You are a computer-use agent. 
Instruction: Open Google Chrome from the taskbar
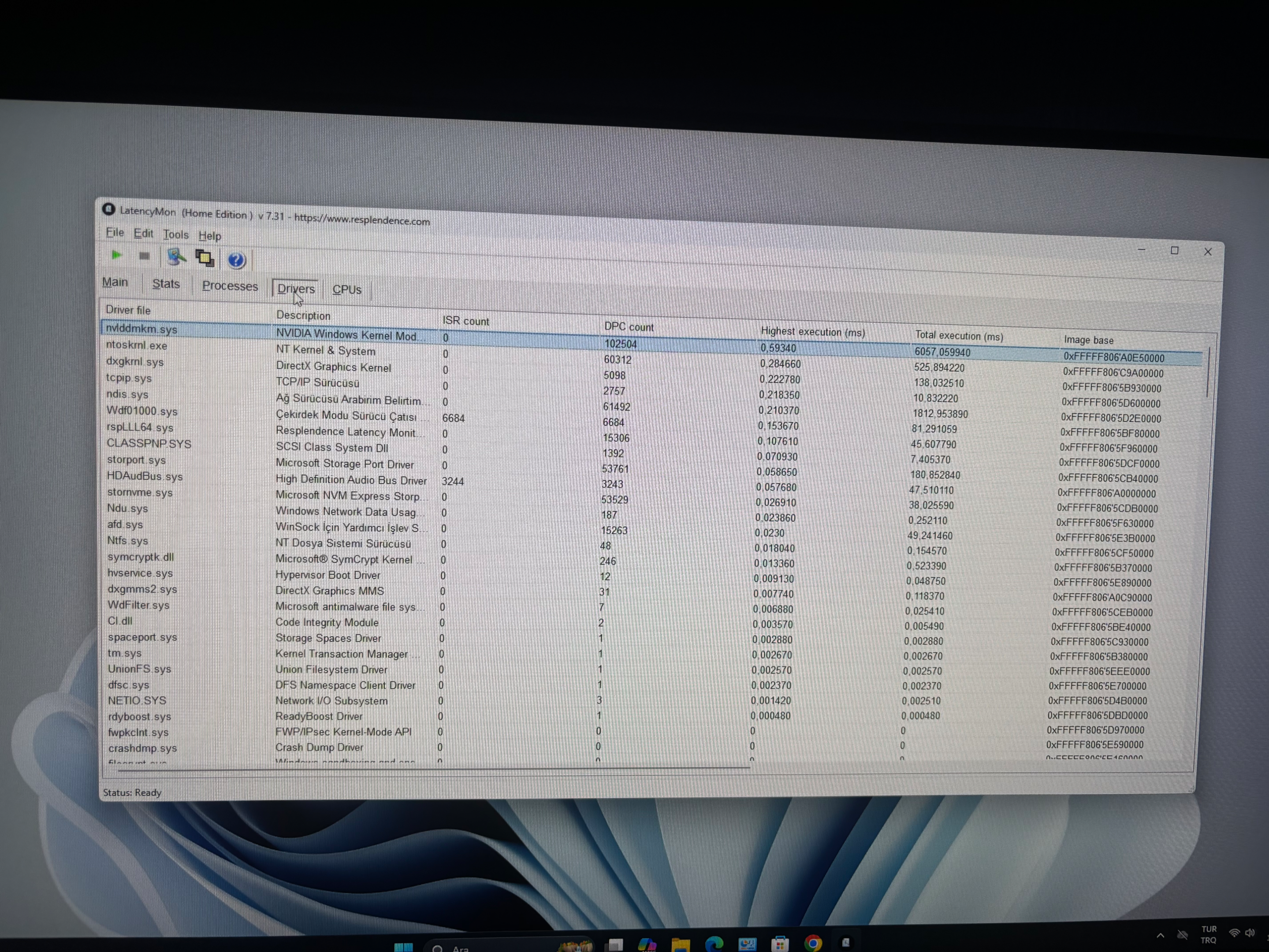tap(813, 943)
